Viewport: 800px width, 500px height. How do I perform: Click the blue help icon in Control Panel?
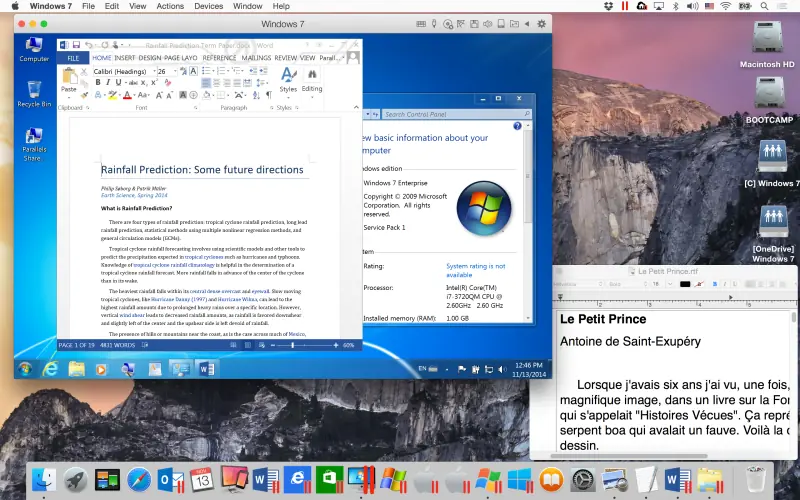point(517,126)
